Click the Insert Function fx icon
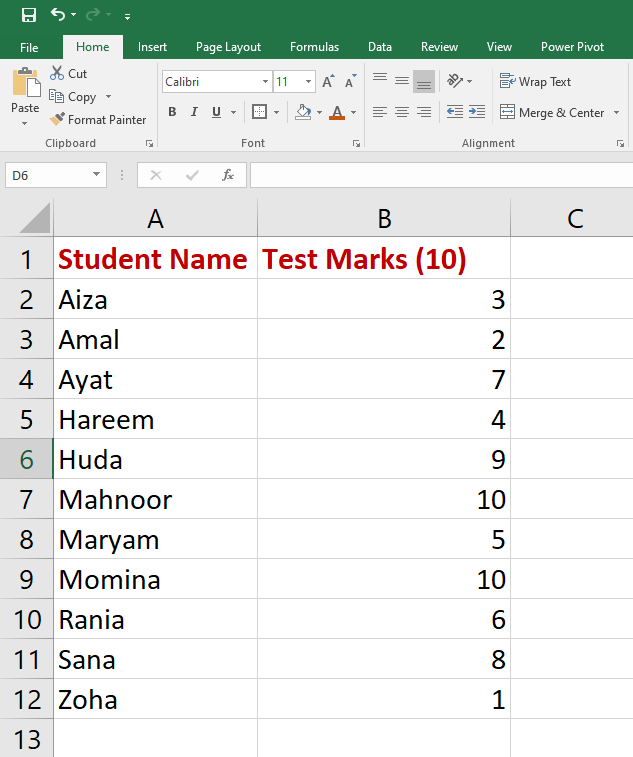 (x=227, y=176)
